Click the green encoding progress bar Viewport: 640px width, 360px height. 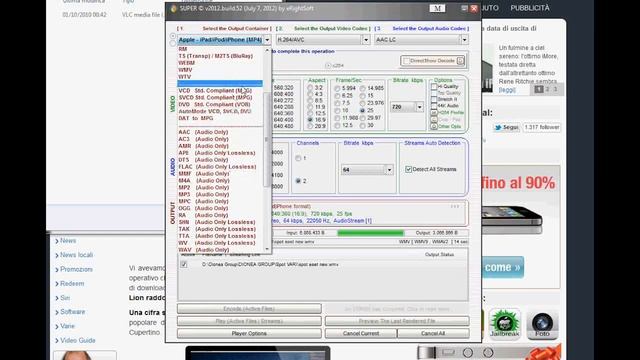[371, 233]
